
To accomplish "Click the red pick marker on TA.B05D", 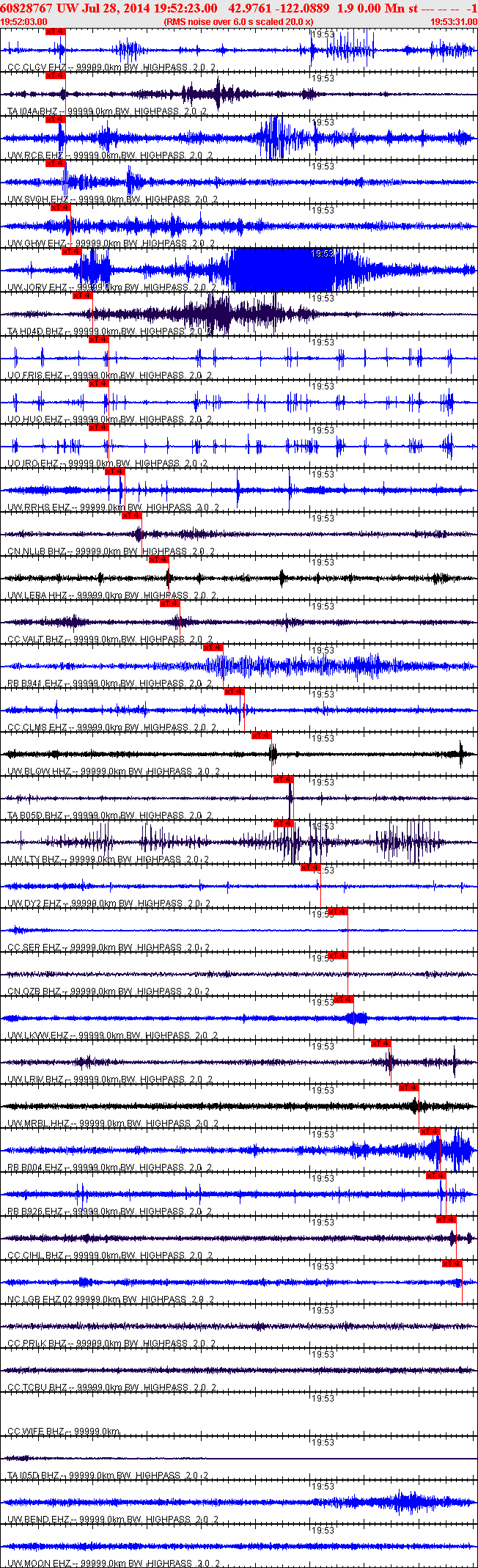I will pos(284,780).
